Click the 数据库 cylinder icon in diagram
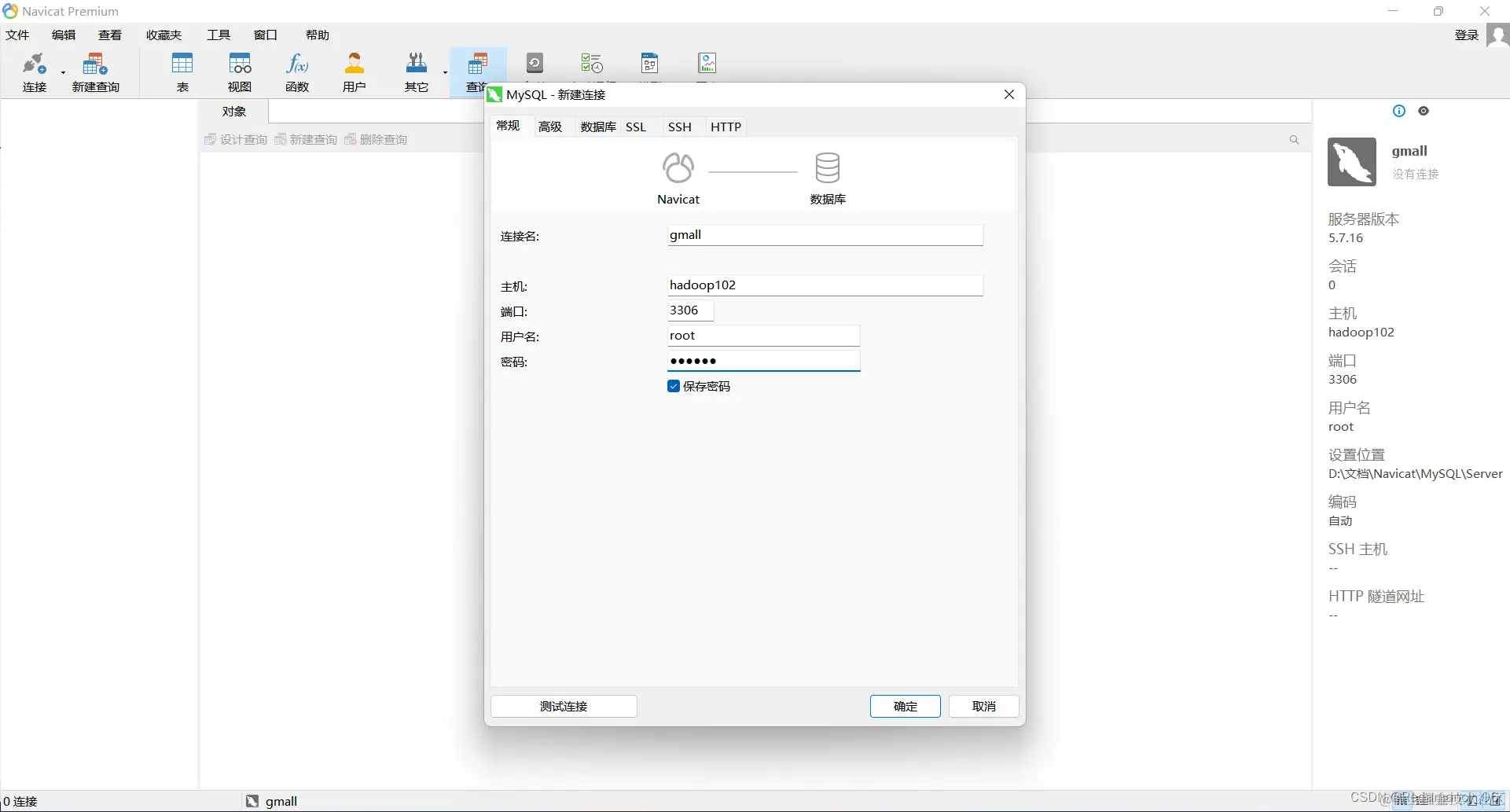This screenshot has height=812, width=1510. [x=828, y=167]
